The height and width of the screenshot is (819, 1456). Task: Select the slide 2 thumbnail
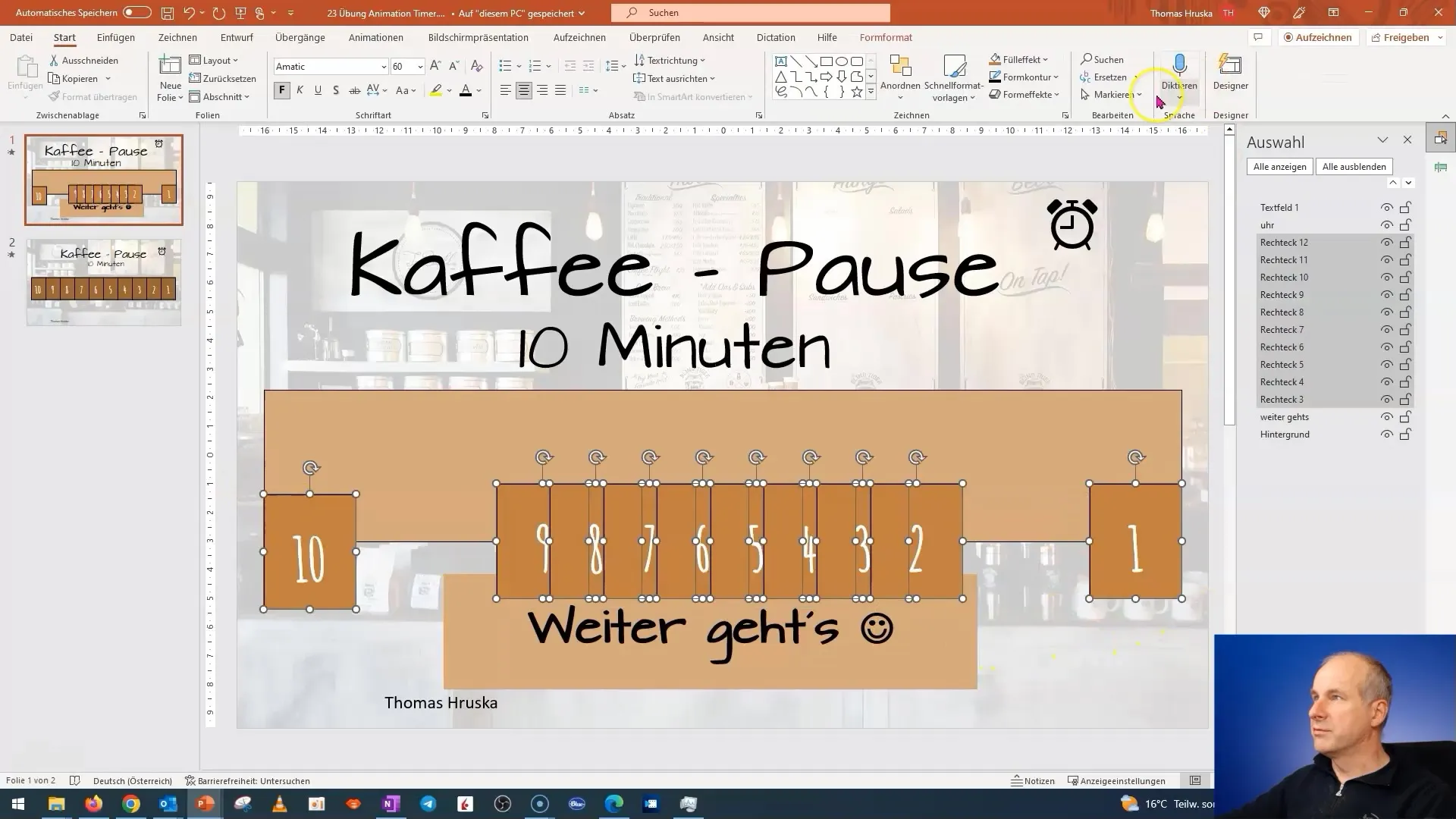point(104,282)
